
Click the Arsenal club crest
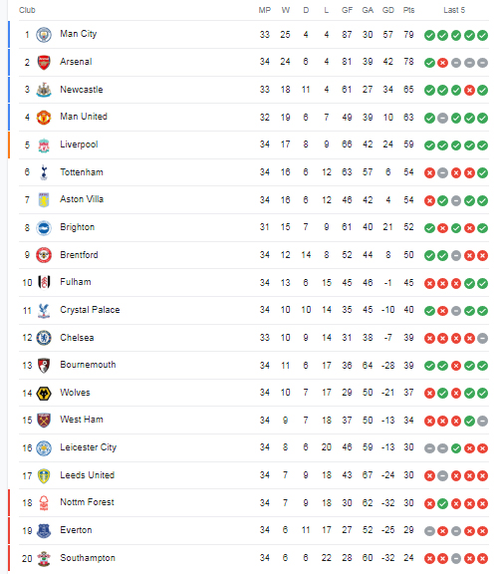44,62
